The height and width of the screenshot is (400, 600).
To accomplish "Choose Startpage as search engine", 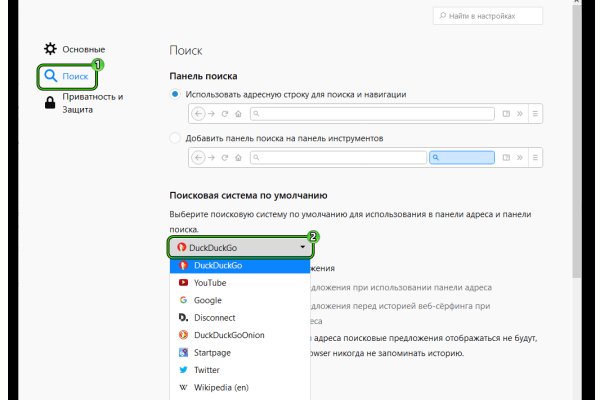I will tap(214, 353).
